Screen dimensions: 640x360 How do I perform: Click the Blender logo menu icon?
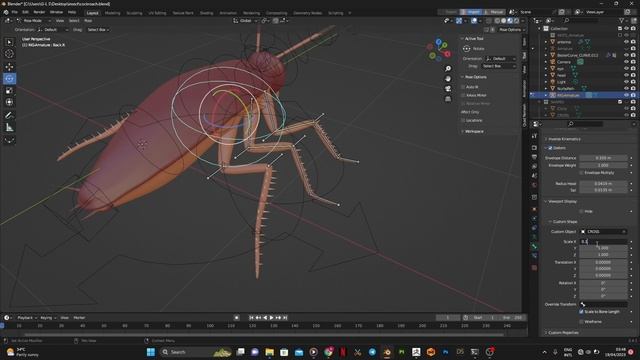[6, 12]
